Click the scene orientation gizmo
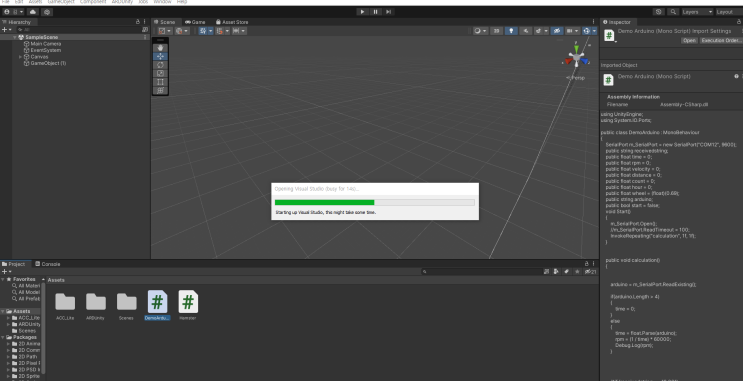Image resolution: width=743 pixels, height=381 pixels. pos(577,58)
